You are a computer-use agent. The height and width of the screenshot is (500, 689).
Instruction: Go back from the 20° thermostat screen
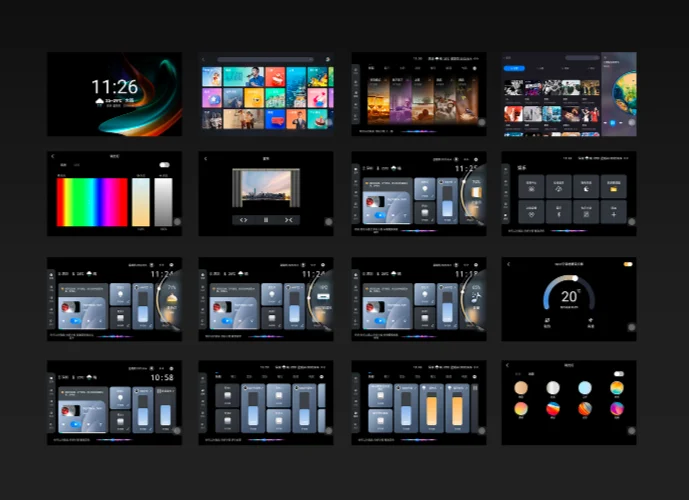[x=508, y=264]
